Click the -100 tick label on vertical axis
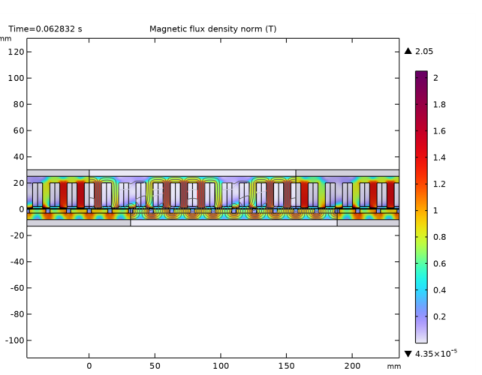Screen dimensions: 482x375 point(15,340)
